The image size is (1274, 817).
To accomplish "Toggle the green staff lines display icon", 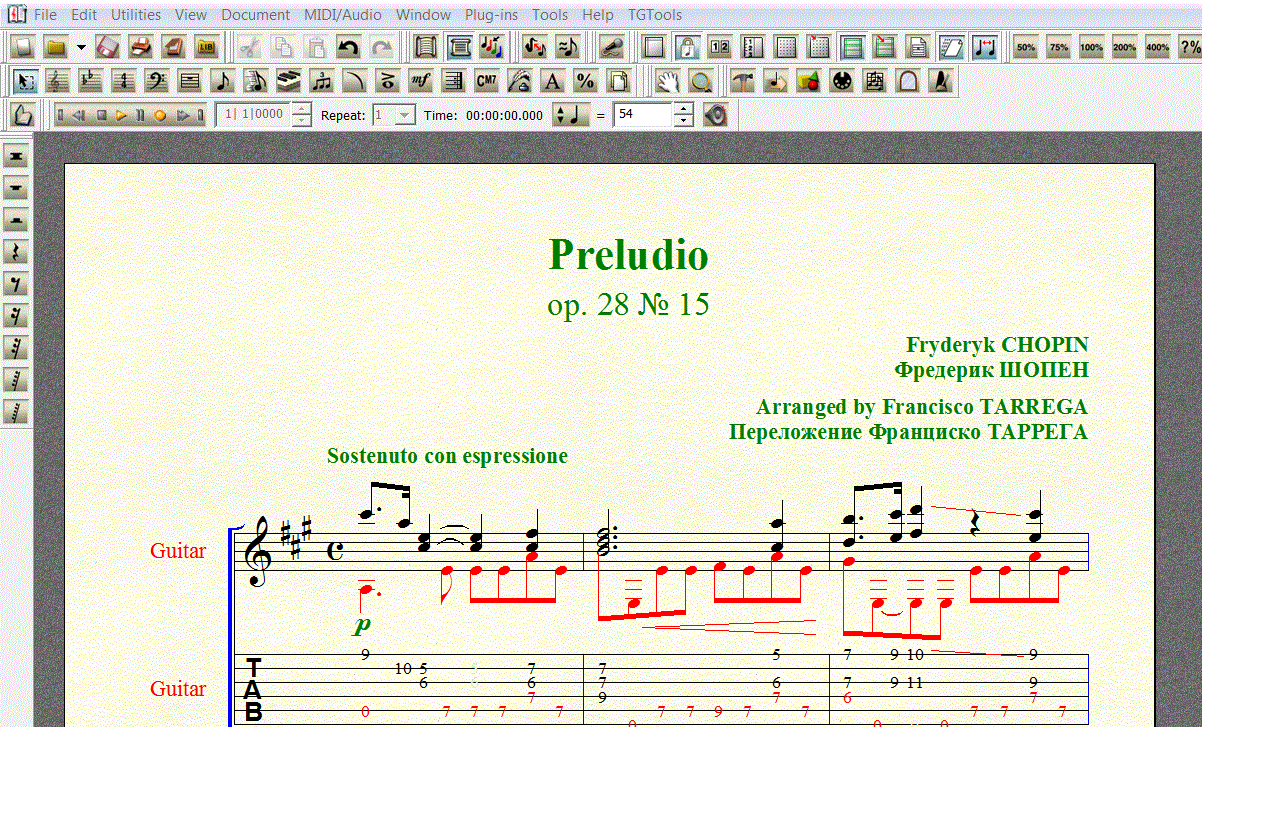I will pos(852,47).
